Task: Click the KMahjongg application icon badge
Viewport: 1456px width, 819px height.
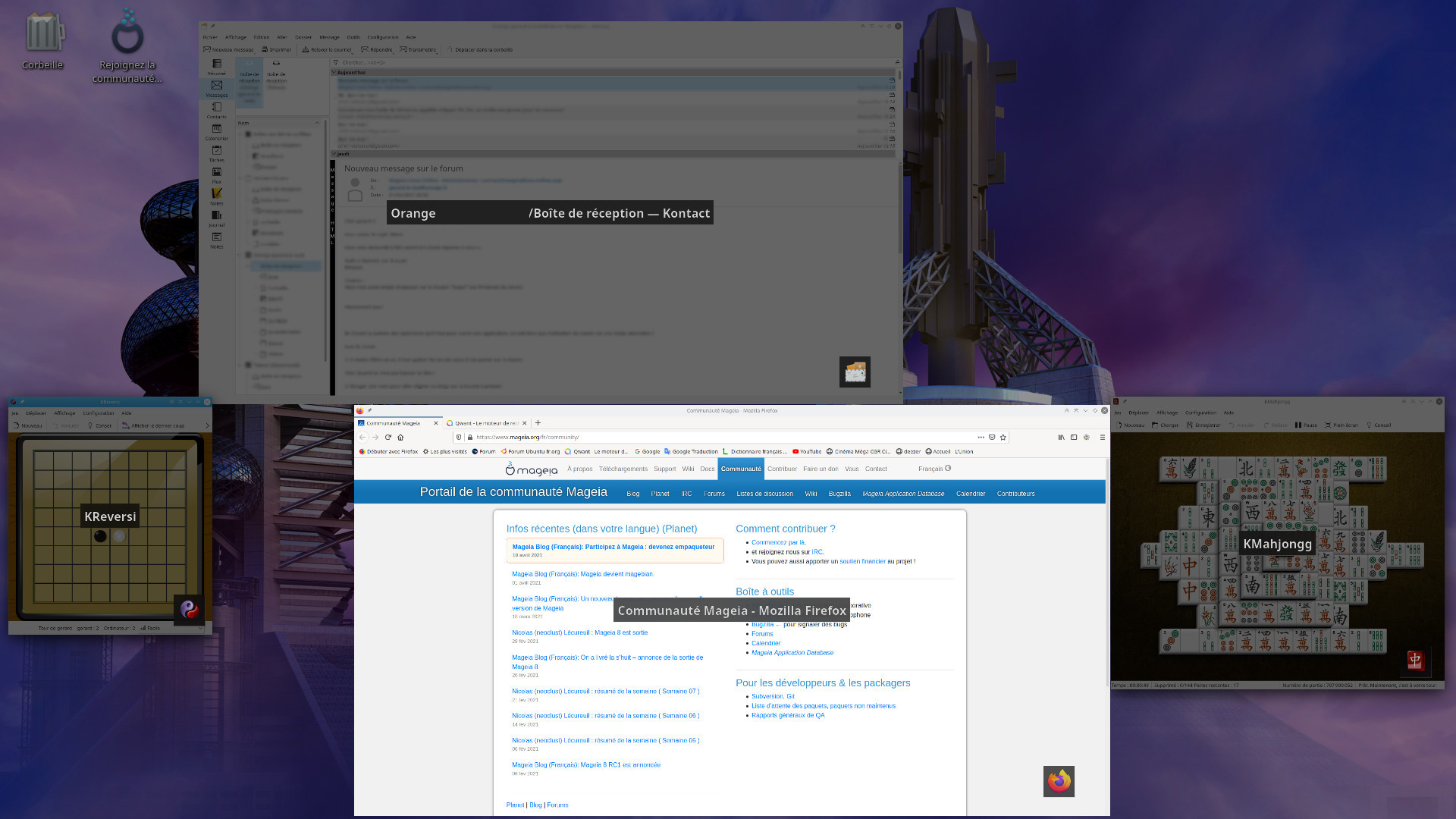Action: click(1415, 661)
